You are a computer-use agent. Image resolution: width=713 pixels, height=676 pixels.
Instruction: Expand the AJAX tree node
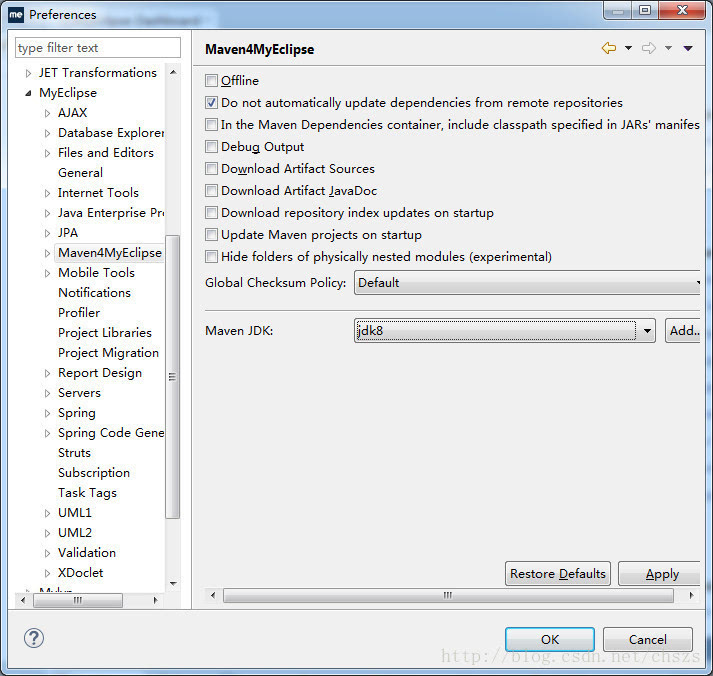(47, 113)
